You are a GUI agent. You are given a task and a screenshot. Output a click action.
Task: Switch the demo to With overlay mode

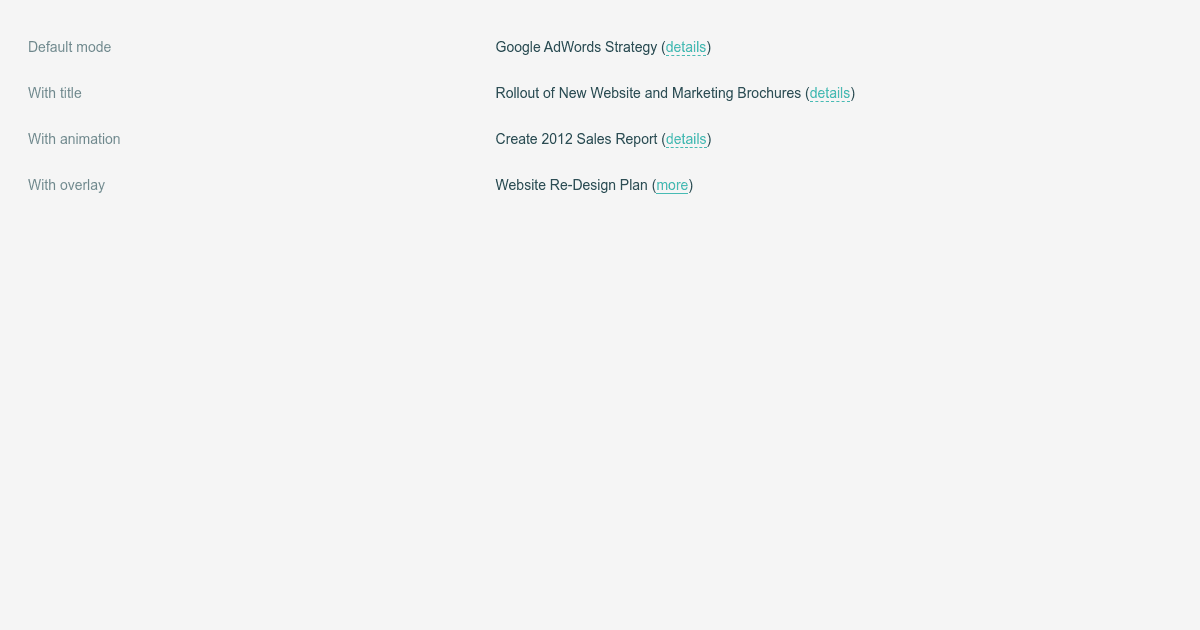tap(66, 185)
